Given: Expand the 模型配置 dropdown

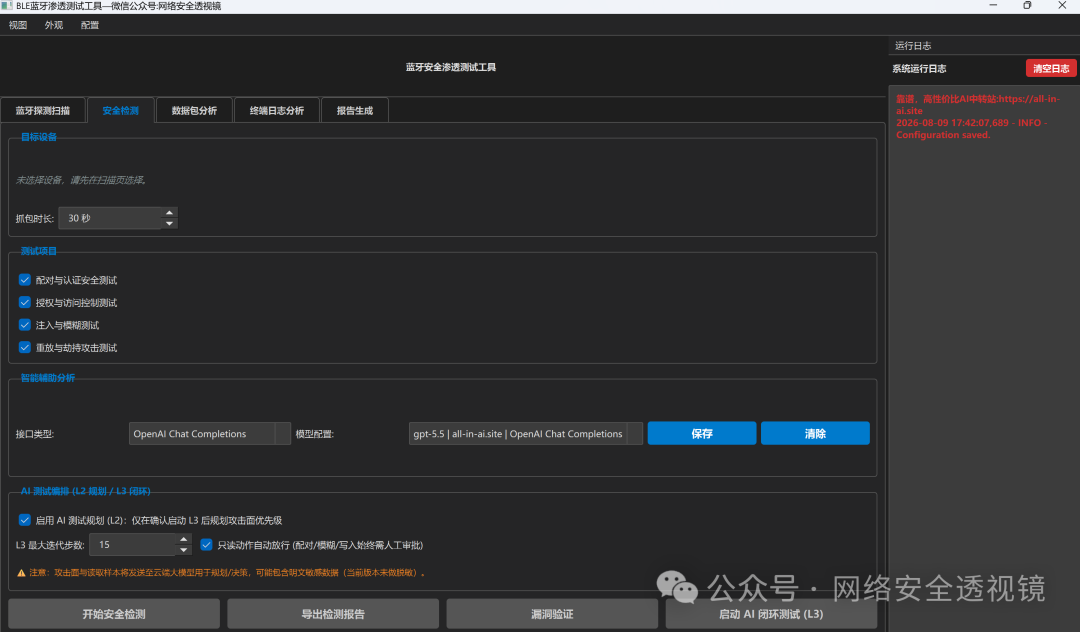Looking at the screenshot, I should click(x=526, y=434).
